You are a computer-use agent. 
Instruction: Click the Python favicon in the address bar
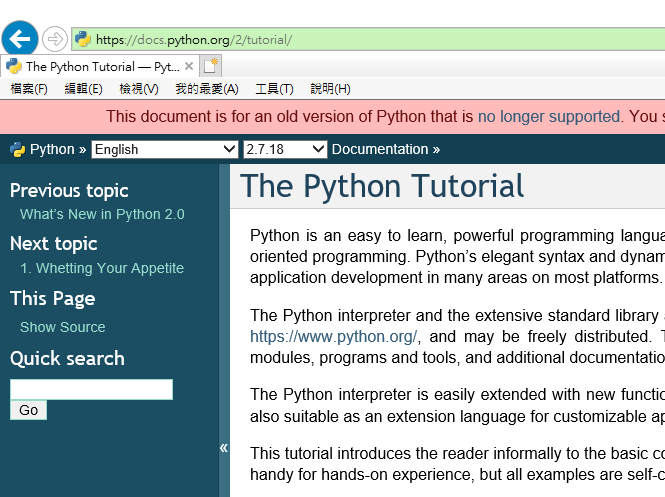[x=83, y=39]
